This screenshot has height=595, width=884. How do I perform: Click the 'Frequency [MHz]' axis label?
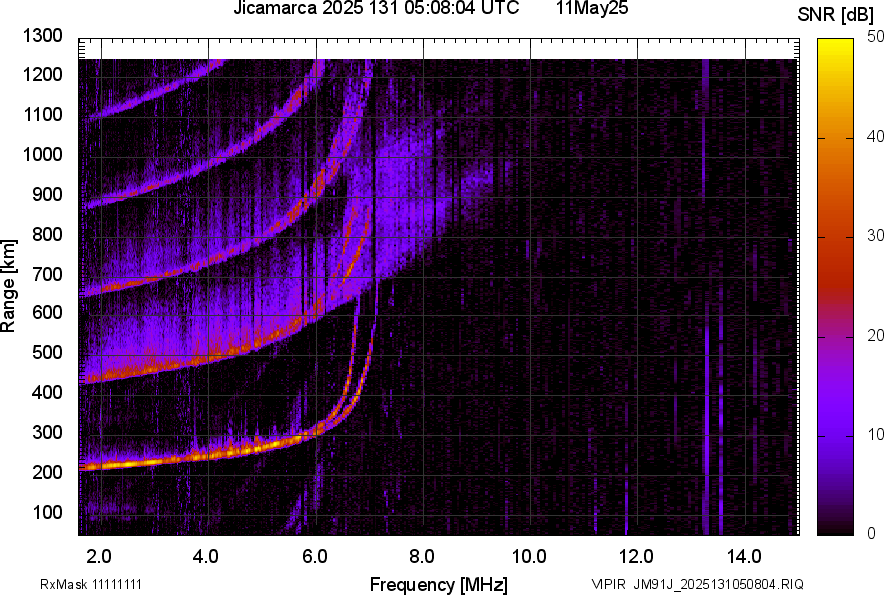click(439, 584)
